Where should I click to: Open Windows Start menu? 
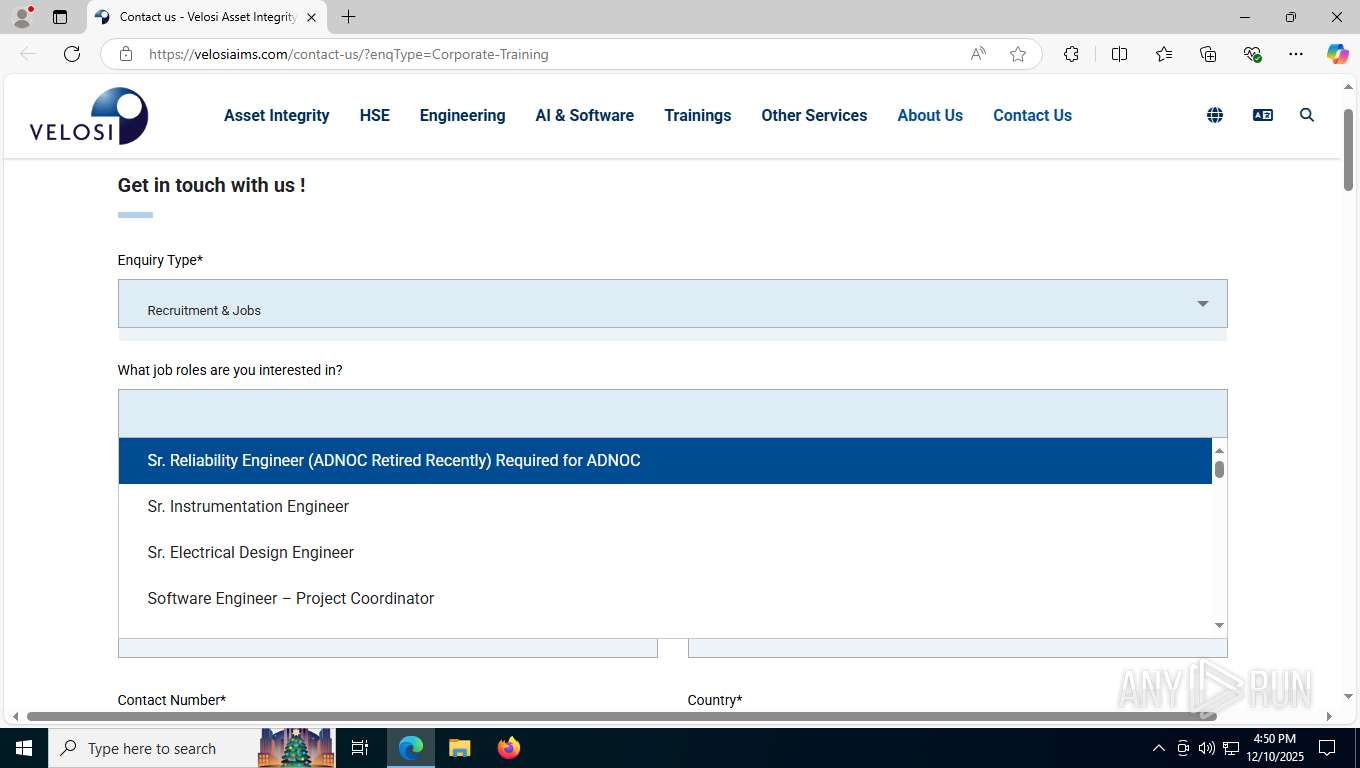click(x=24, y=748)
